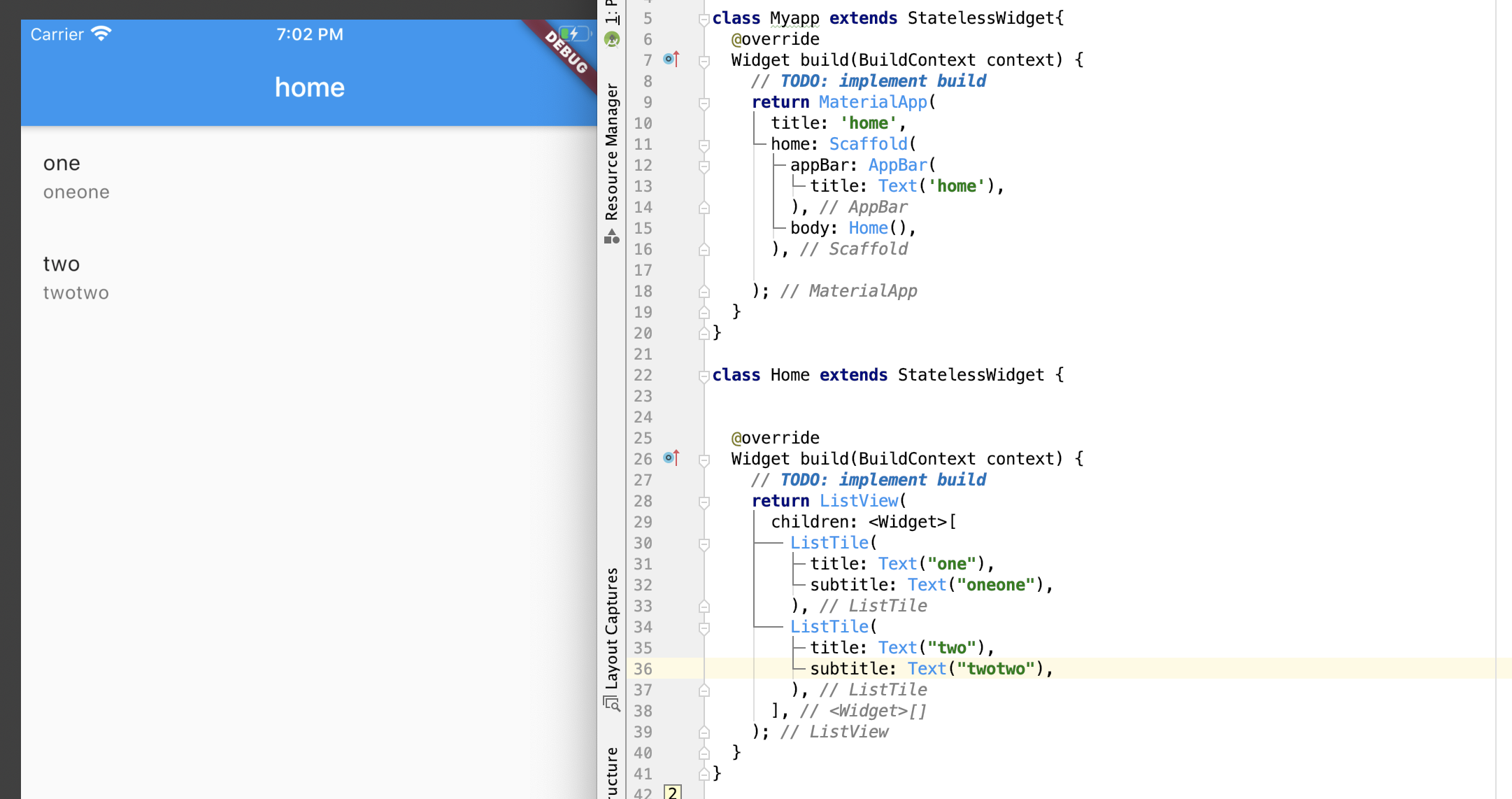Click the Layout Captures magnifier icon
The height and width of the screenshot is (799, 1512).
click(x=612, y=703)
